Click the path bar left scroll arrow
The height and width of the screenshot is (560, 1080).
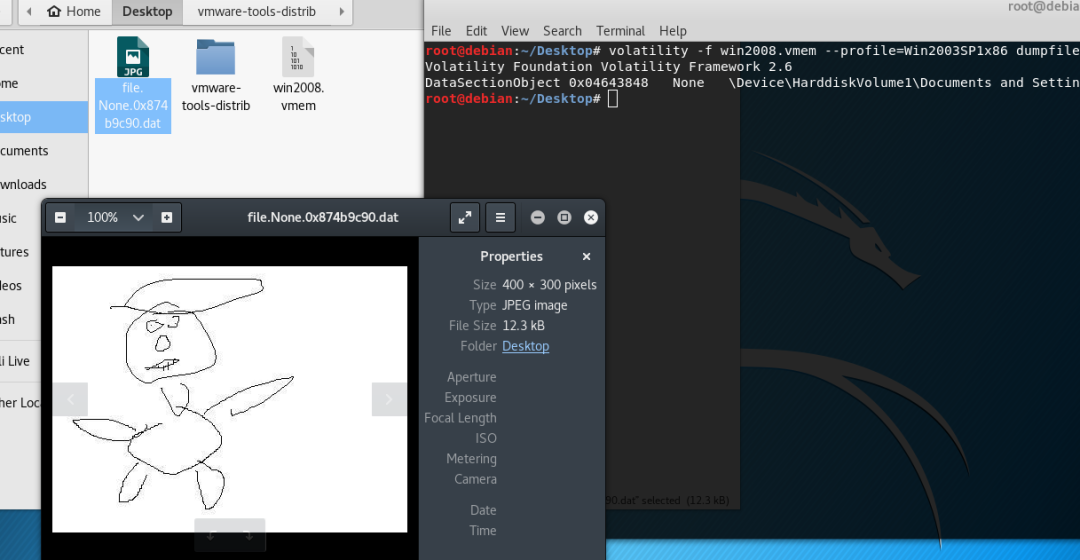(29, 12)
